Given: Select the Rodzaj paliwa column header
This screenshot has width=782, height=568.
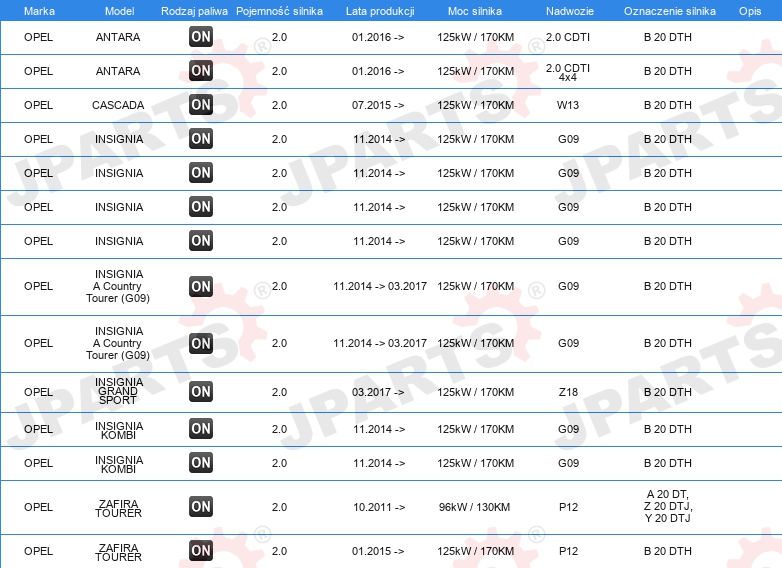Looking at the screenshot, I should (x=194, y=11).
